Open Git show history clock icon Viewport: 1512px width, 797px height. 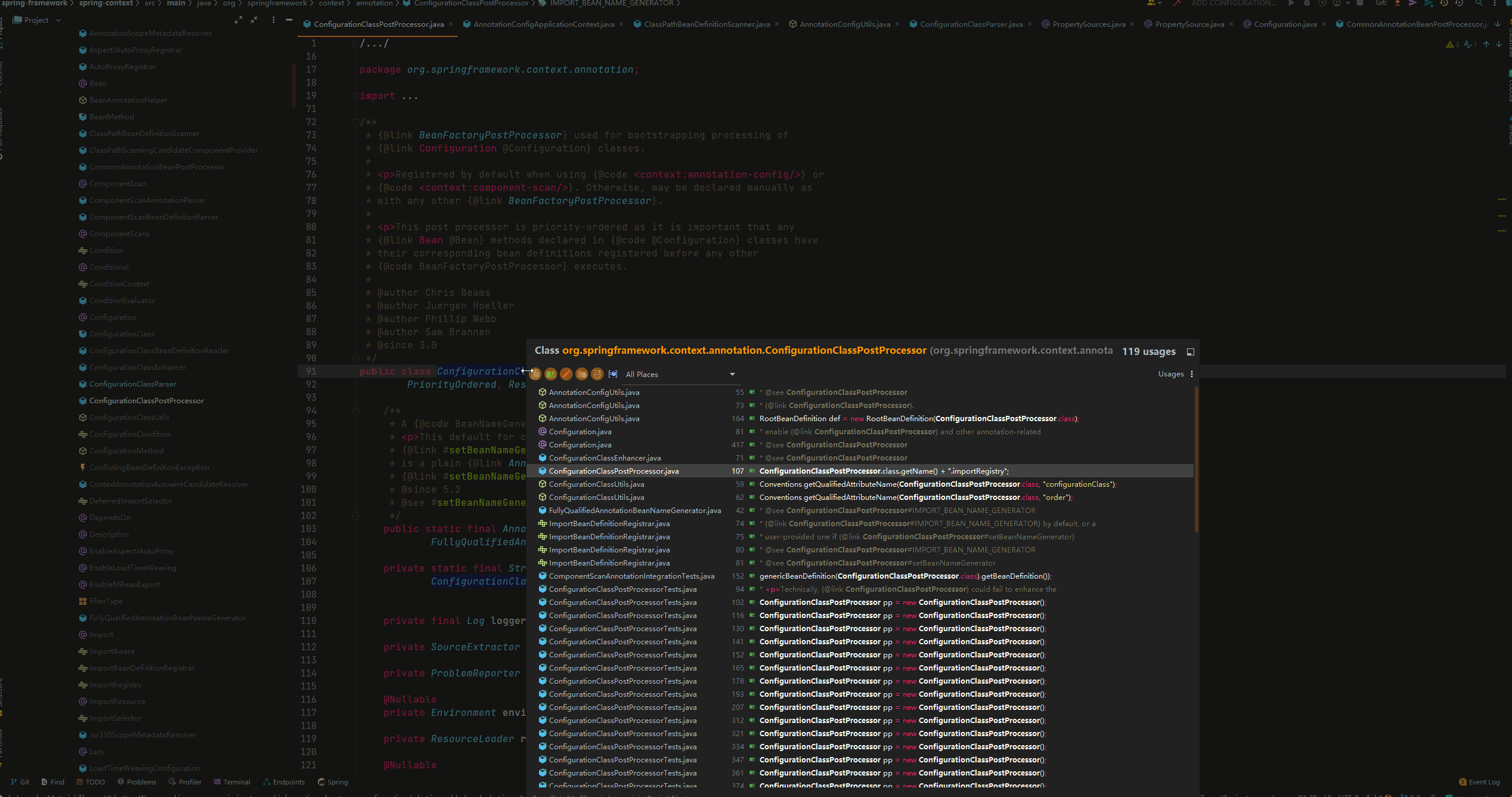(x=1444, y=3)
